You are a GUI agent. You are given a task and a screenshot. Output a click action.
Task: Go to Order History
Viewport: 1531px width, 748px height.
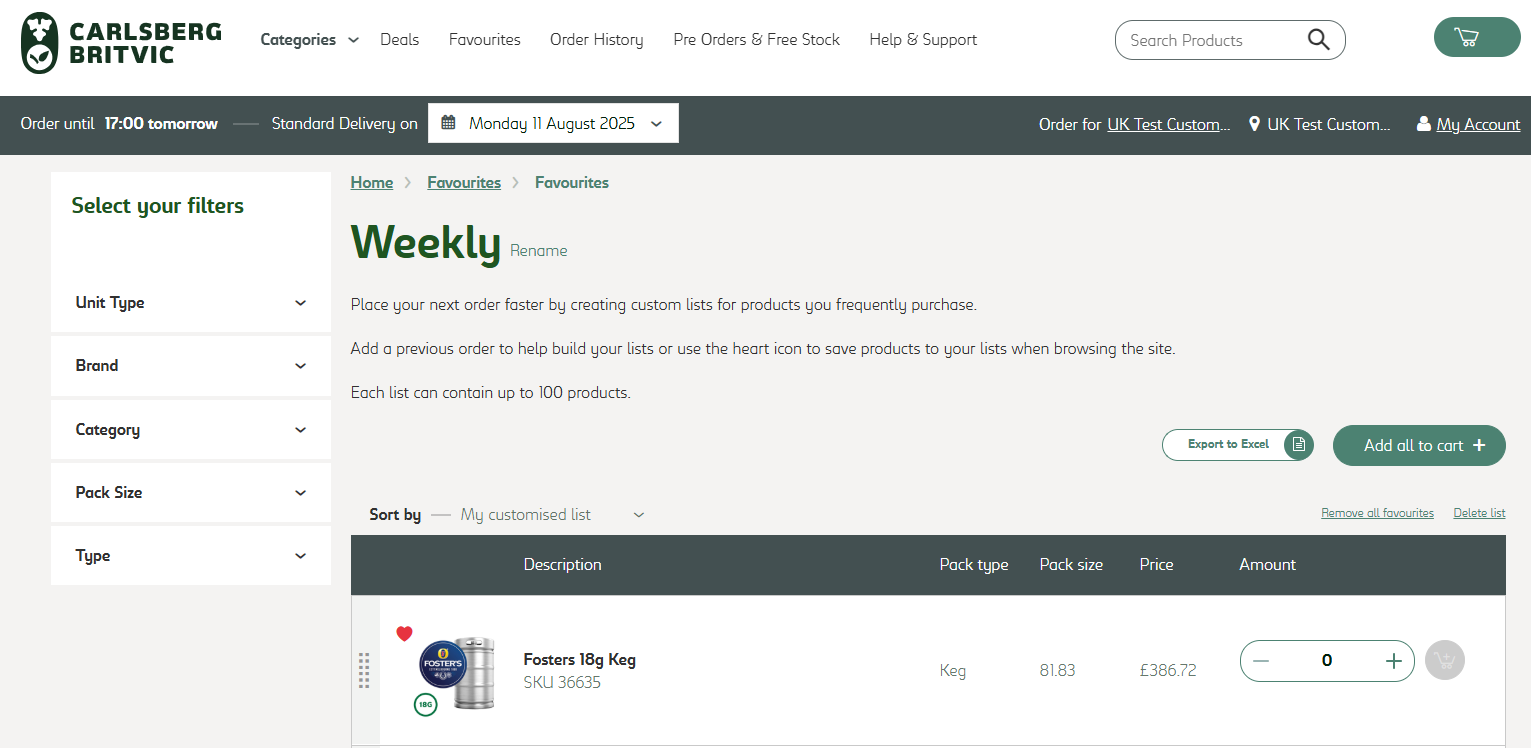(596, 40)
